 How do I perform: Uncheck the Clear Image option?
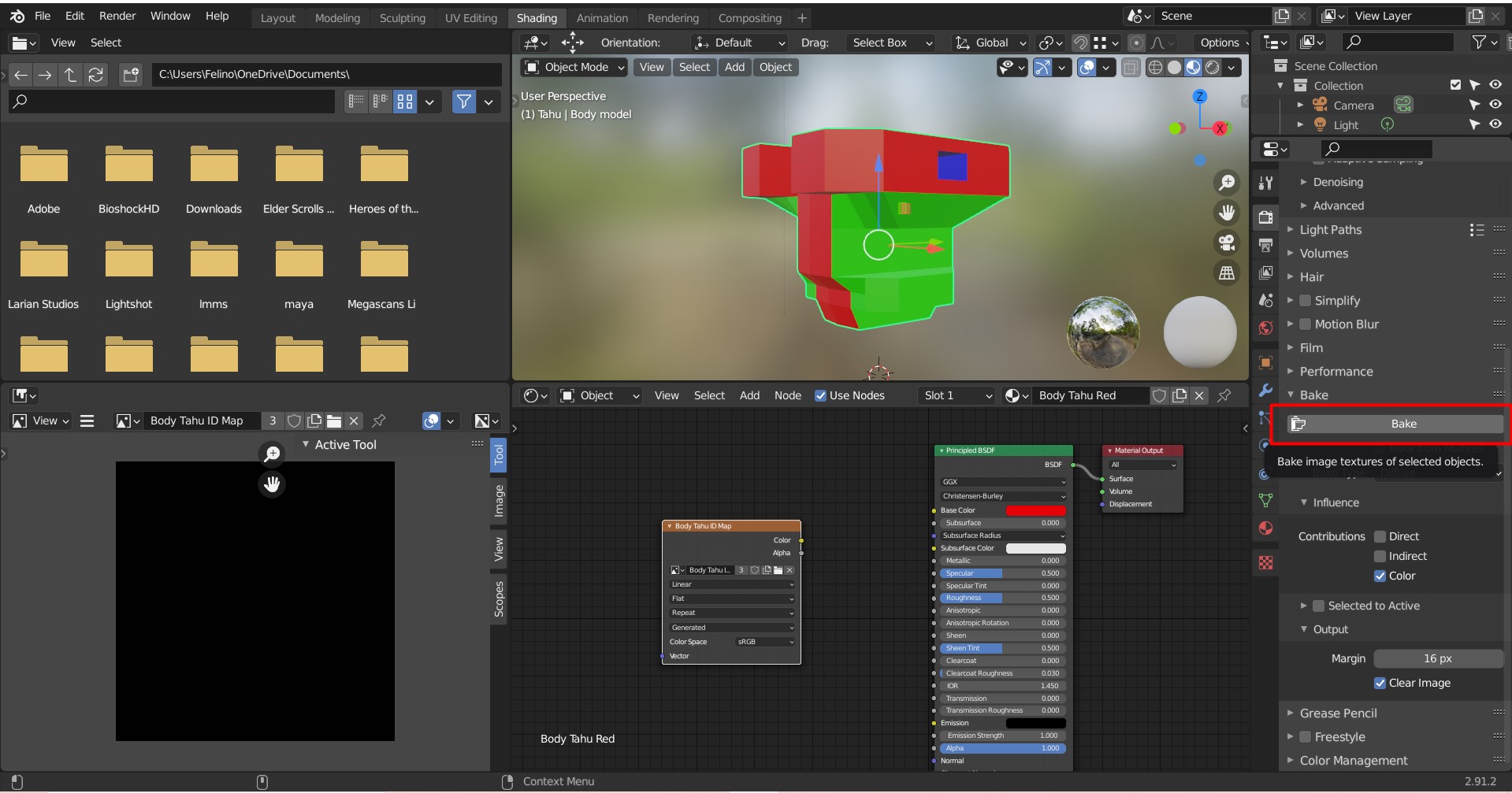[1380, 683]
